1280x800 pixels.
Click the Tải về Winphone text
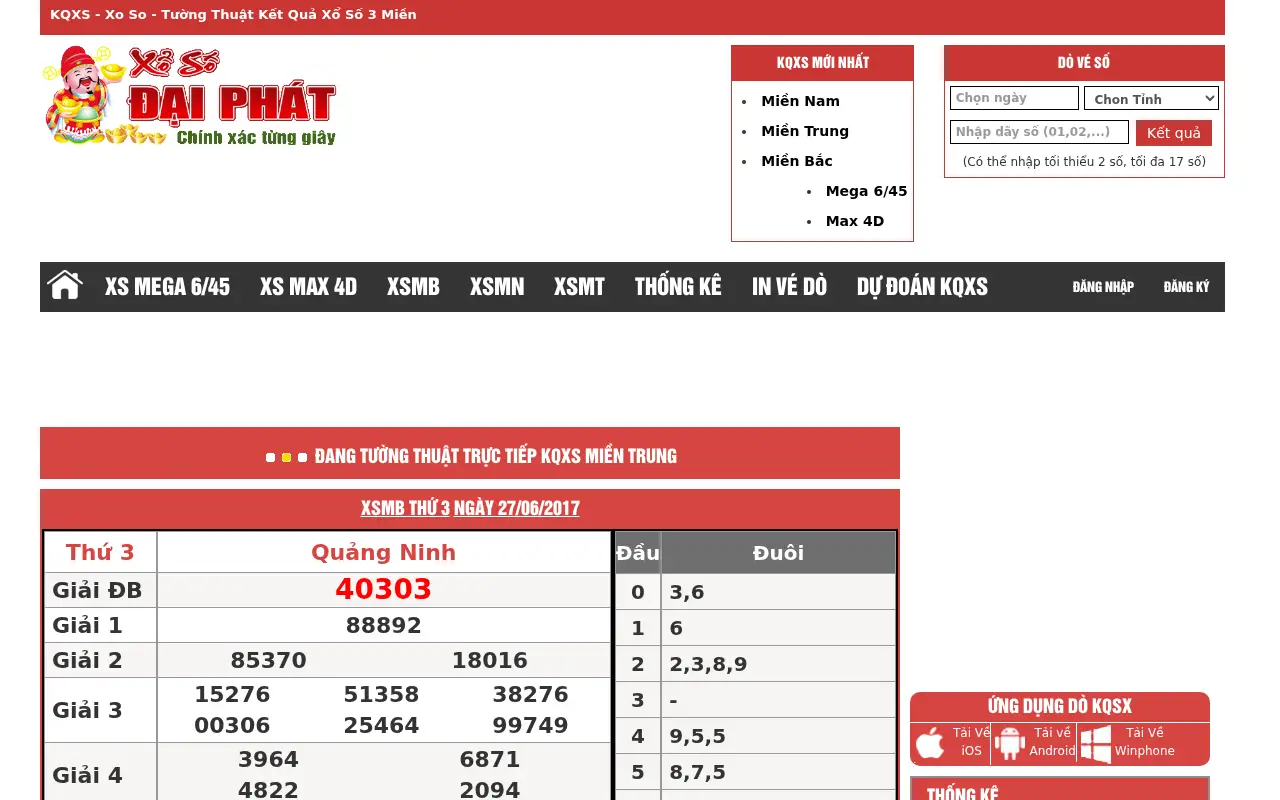tap(1145, 742)
